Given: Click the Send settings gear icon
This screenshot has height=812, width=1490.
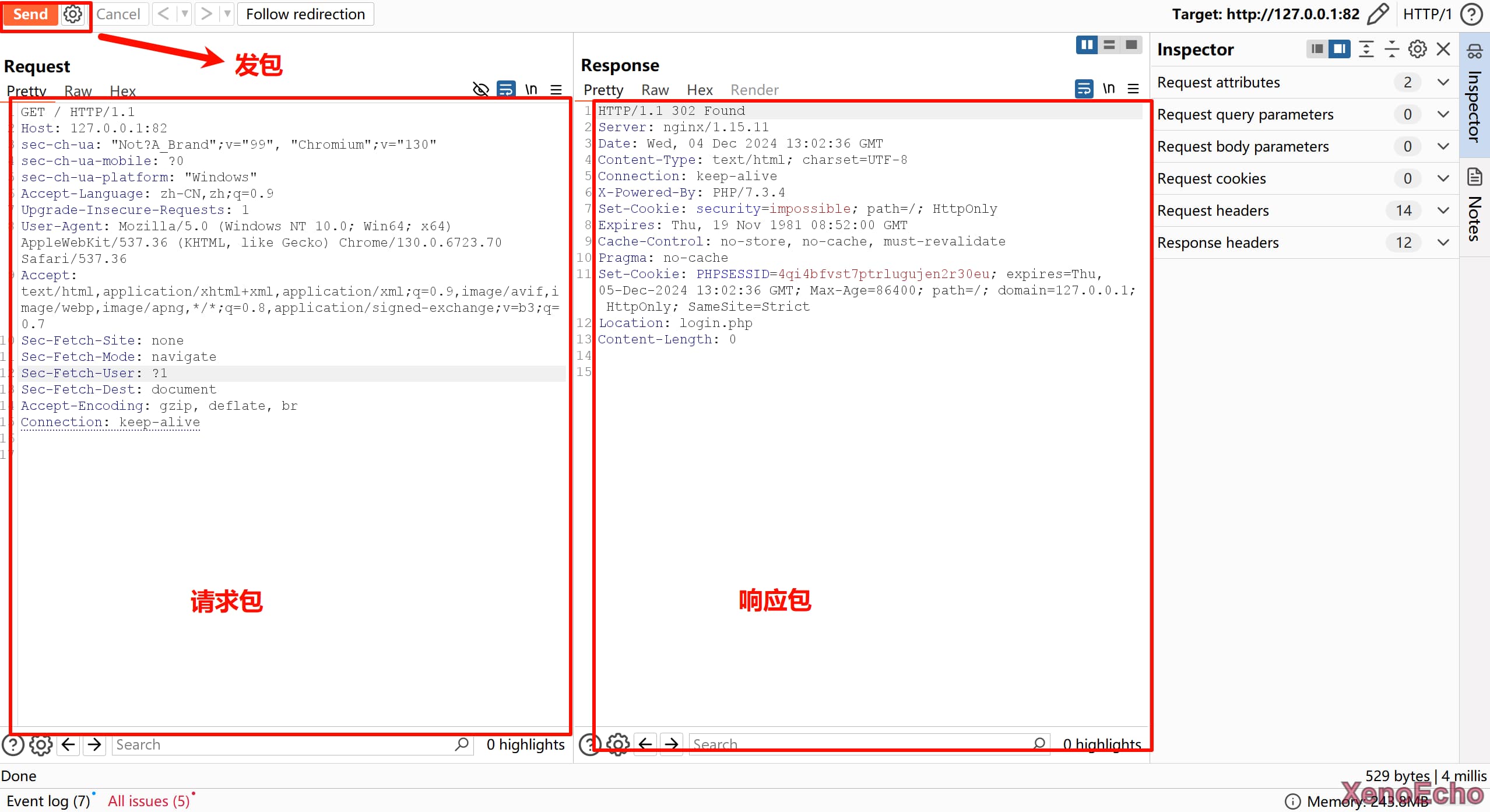Looking at the screenshot, I should click(73, 14).
